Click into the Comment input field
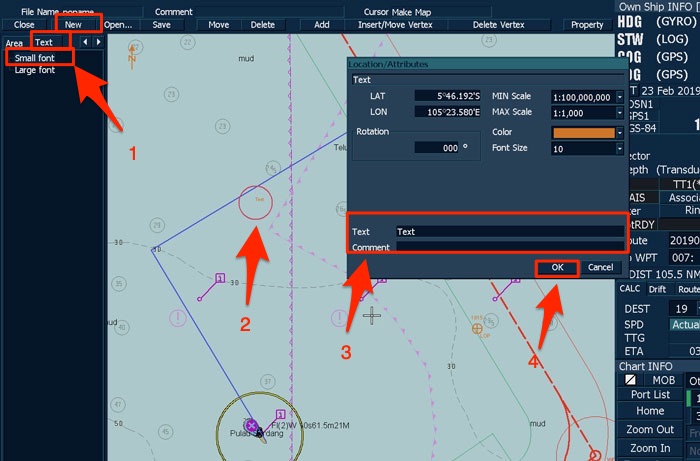This screenshot has height=461, width=700. [508, 247]
